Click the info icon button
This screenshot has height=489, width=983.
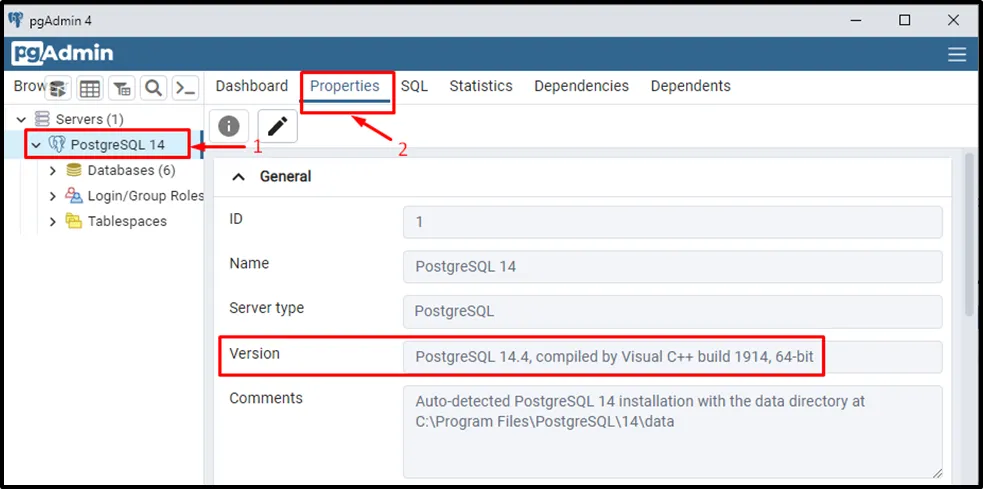click(229, 126)
